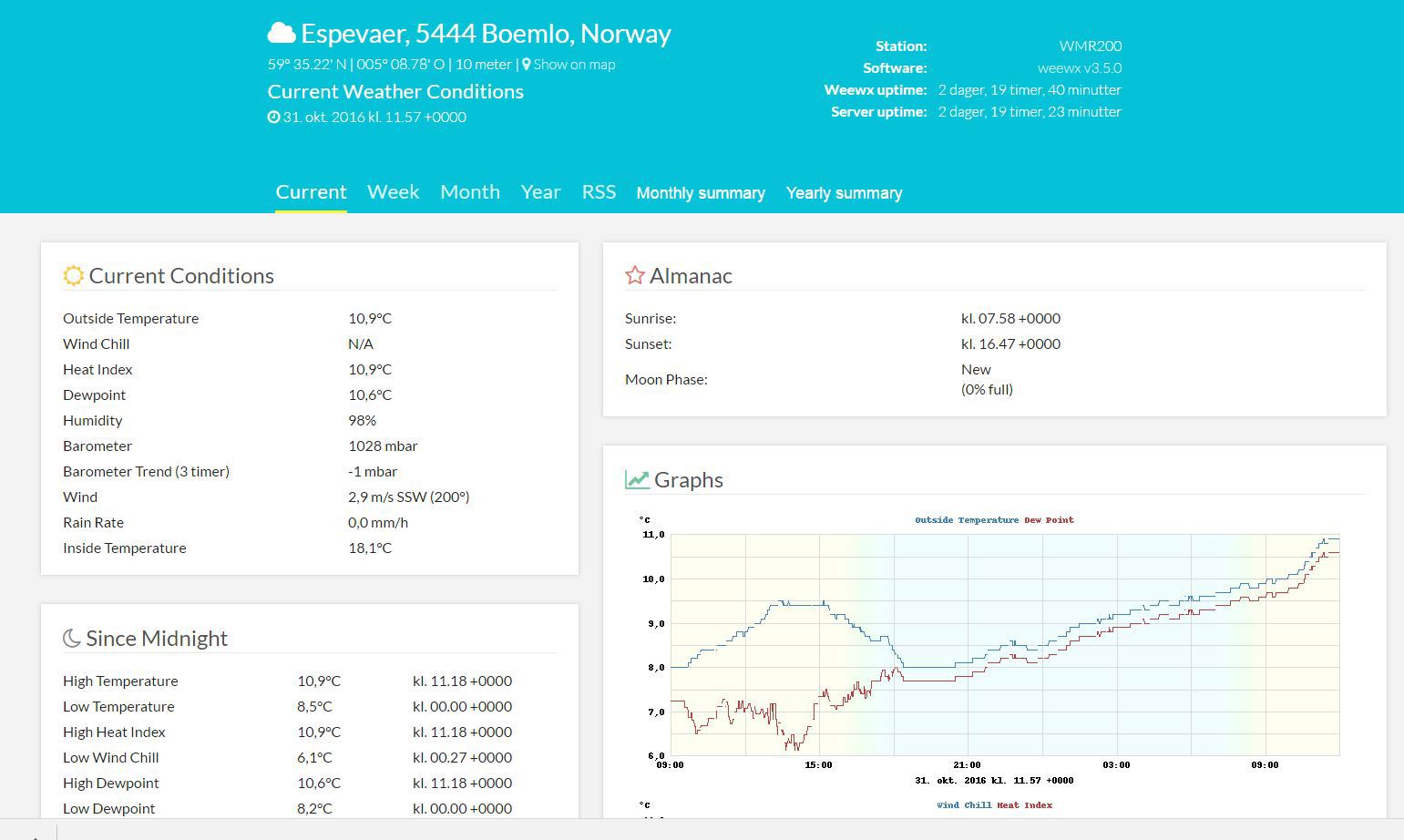Screen dimensions: 1404x840
Task: Click the weewx v3.5.0 software text
Action: [1079, 68]
